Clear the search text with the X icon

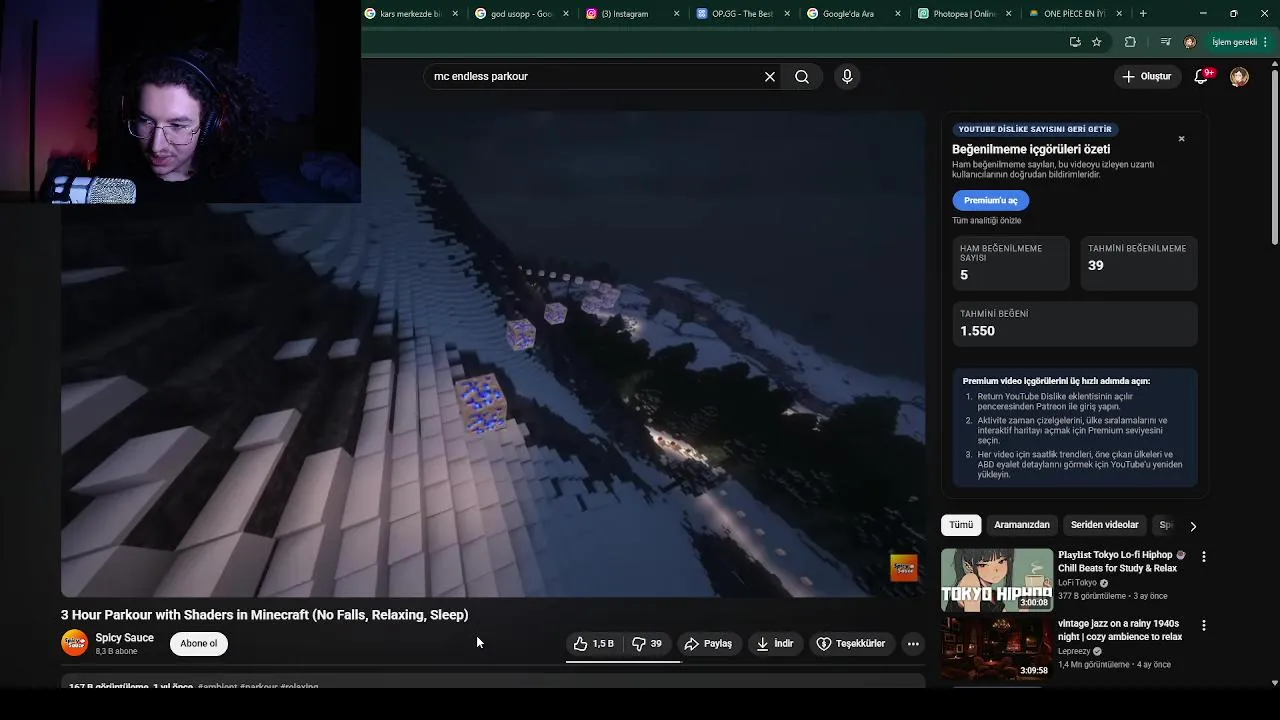(x=770, y=77)
